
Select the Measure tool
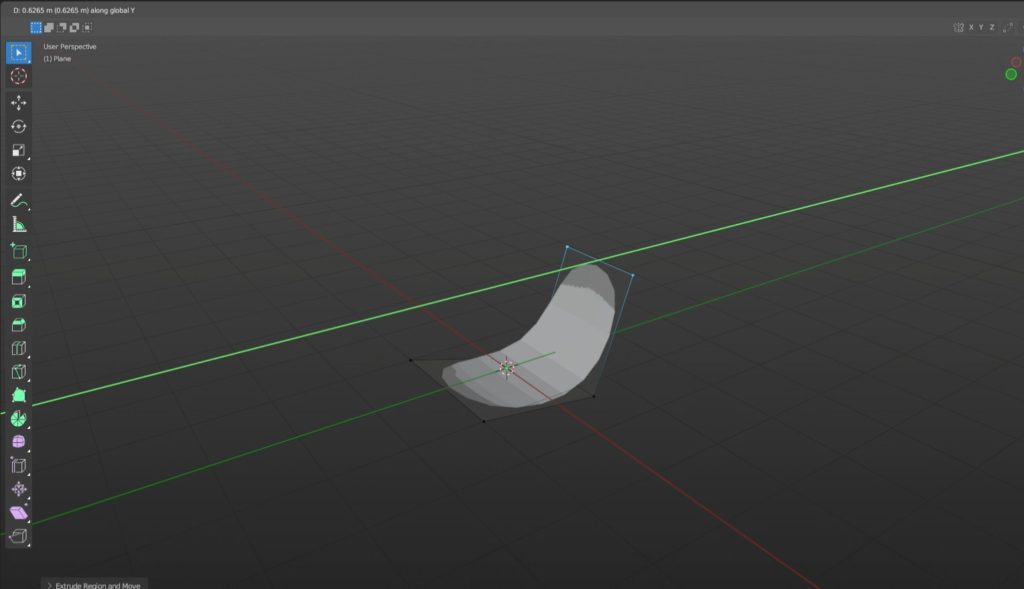click(18, 225)
